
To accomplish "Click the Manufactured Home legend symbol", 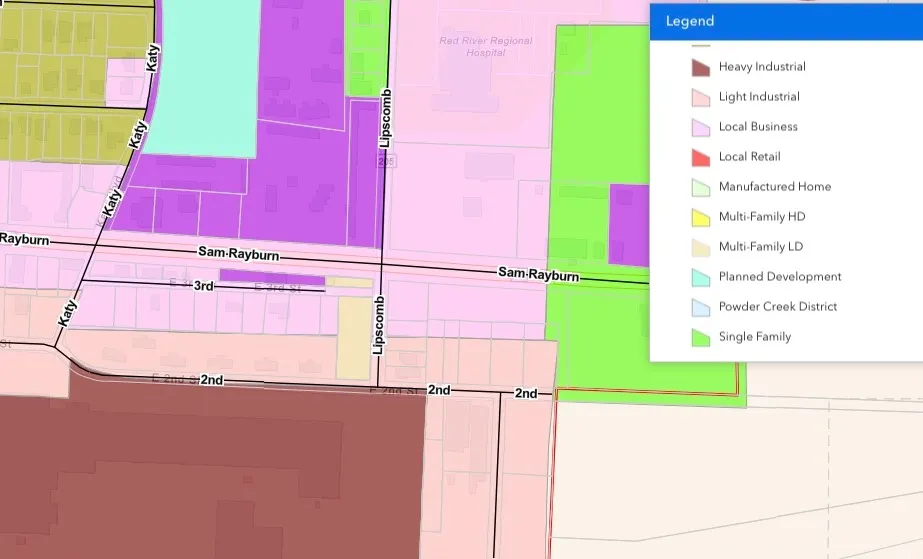I will click(x=700, y=187).
